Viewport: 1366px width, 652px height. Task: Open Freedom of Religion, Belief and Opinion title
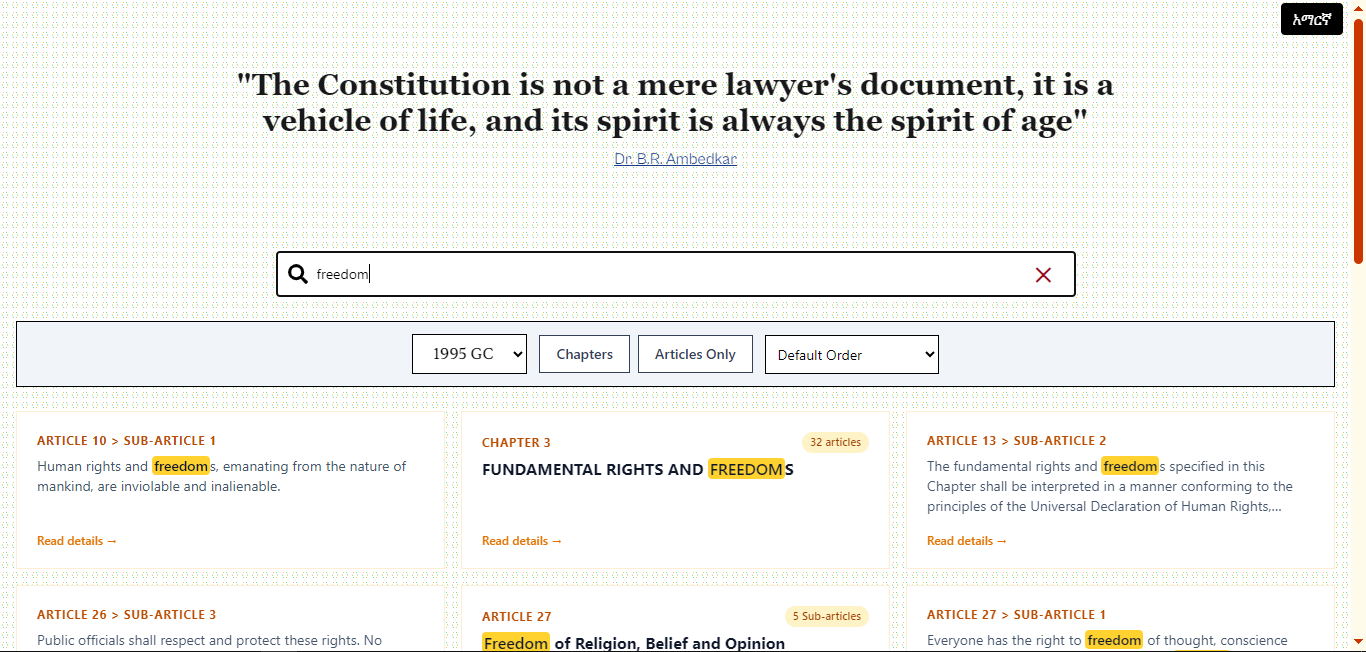pyautogui.click(x=634, y=643)
